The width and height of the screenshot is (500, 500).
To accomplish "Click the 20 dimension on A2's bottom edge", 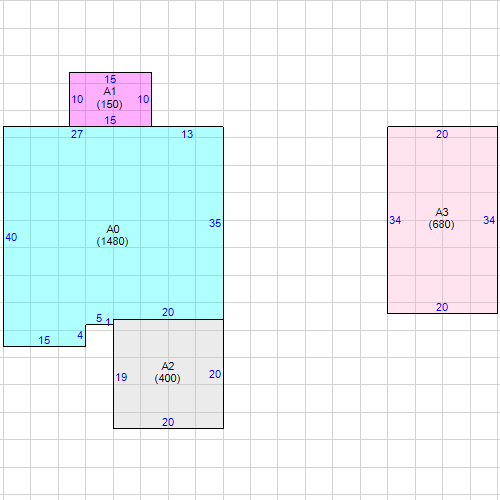I will click(168, 422).
